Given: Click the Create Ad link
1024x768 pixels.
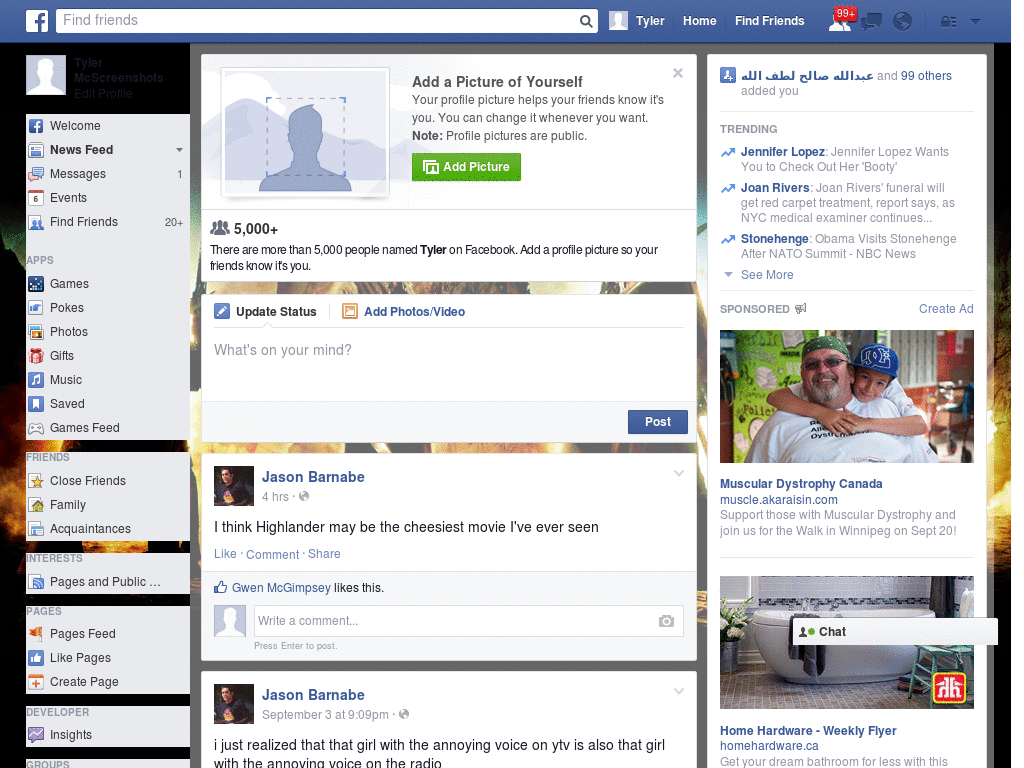Looking at the screenshot, I should coord(946,309).
